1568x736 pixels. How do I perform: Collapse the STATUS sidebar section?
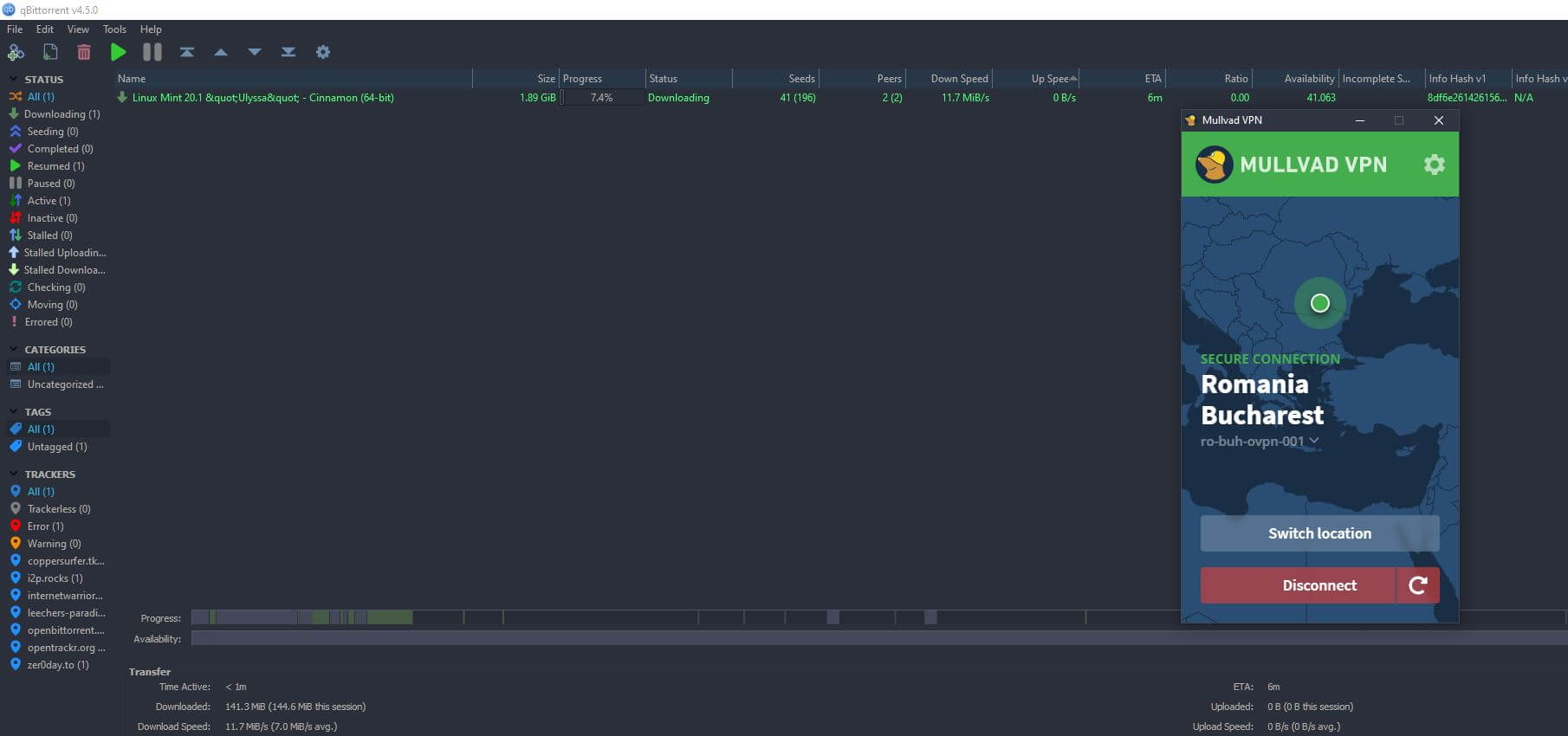tap(13, 79)
